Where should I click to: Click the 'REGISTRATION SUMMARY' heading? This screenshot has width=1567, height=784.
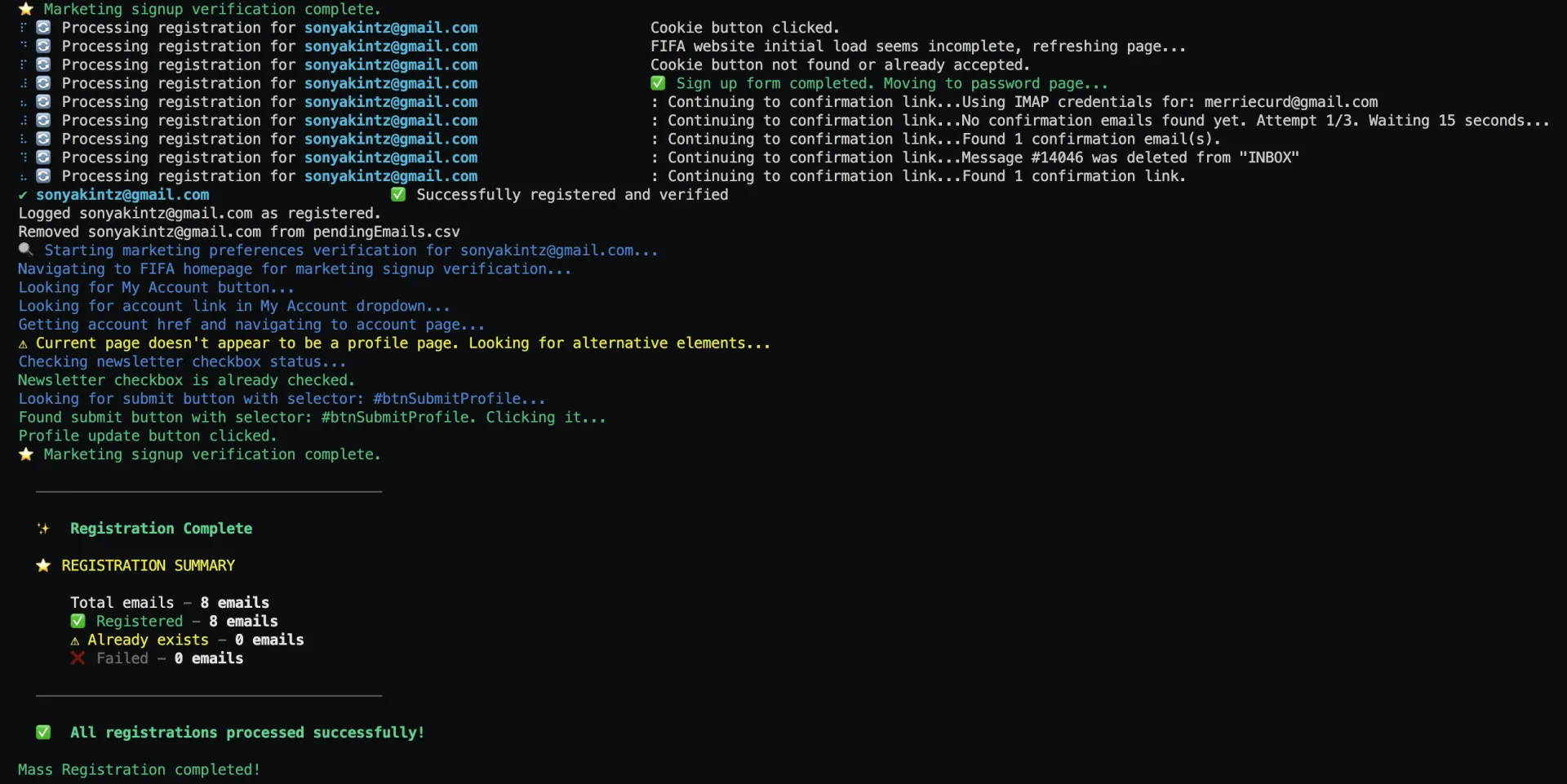[x=149, y=565]
